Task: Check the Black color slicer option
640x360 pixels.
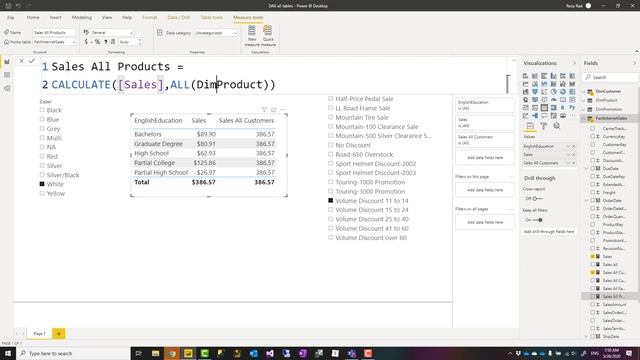Action: [42, 110]
